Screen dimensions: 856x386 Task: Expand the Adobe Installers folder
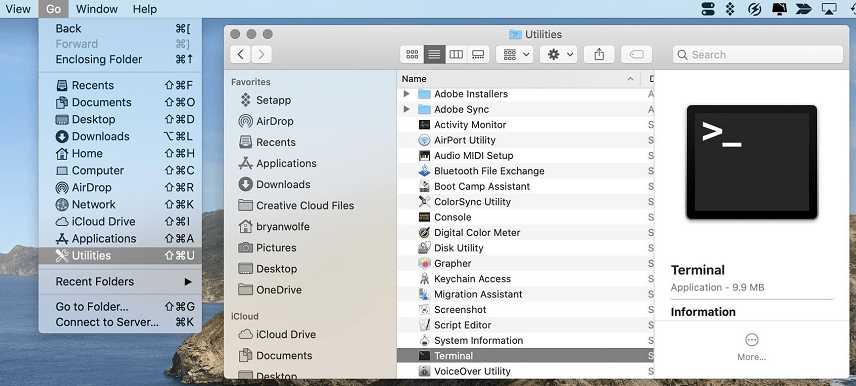(x=406, y=94)
